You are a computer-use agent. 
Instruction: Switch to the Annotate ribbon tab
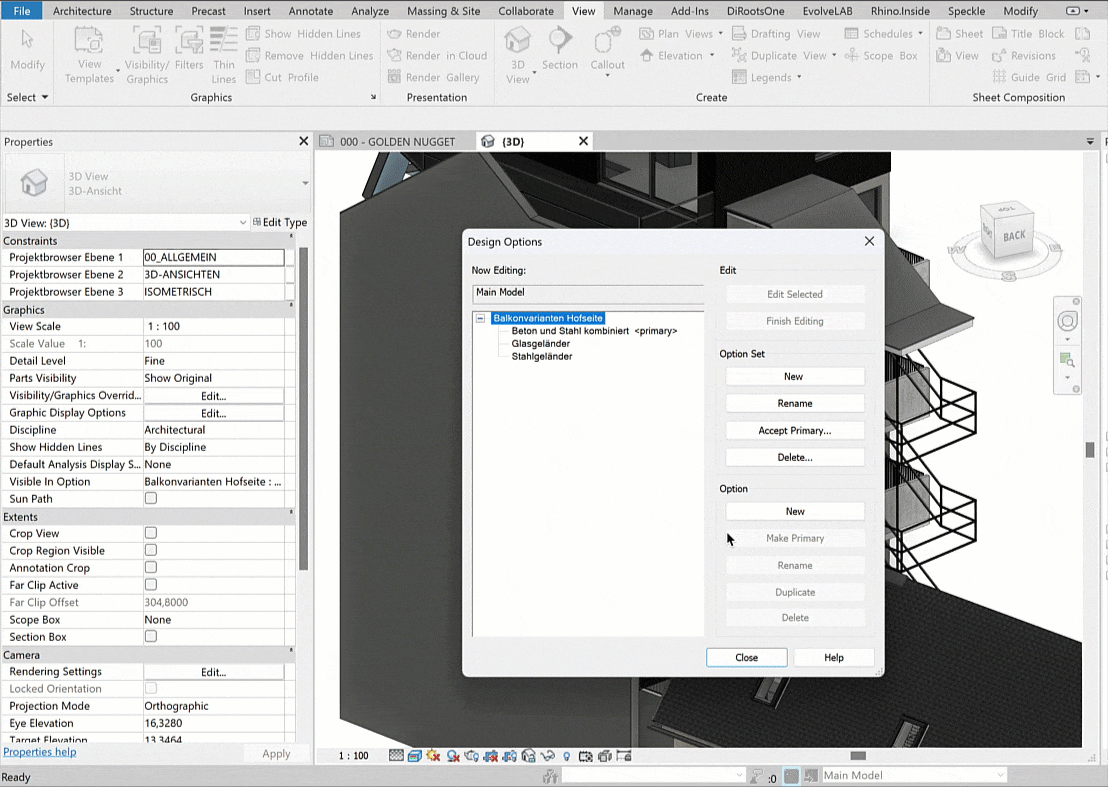(x=310, y=11)
